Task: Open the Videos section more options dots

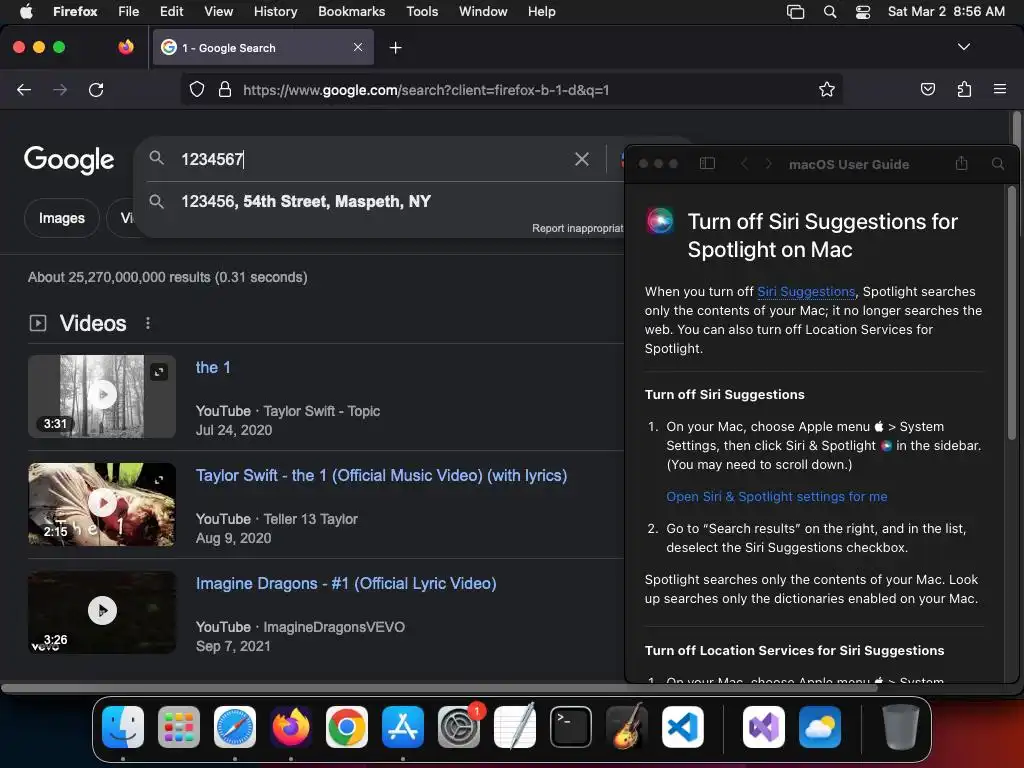Action: [148, 323]
